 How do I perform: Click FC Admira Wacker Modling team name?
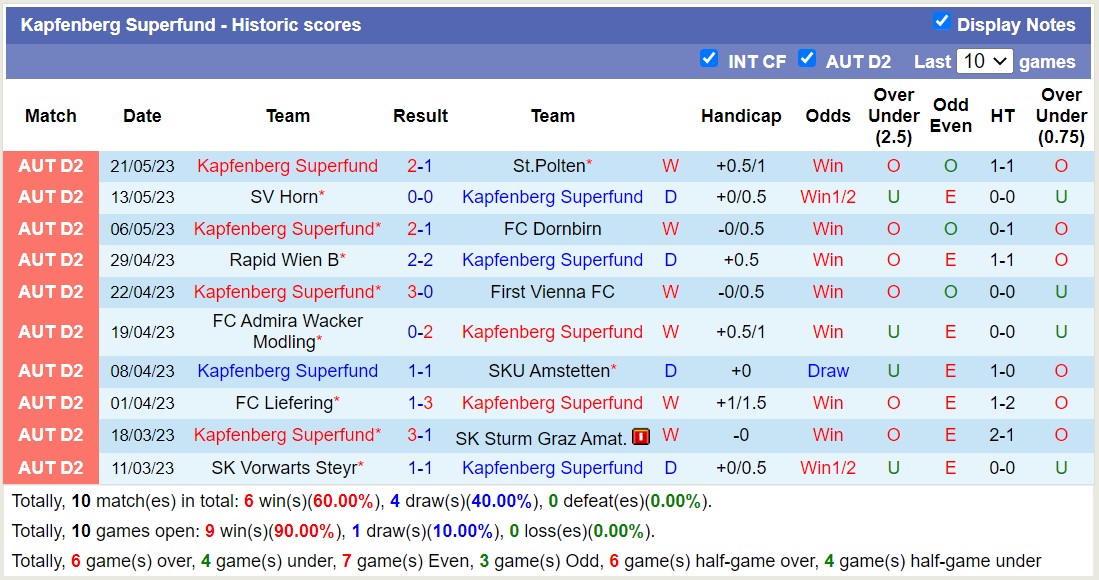pos(287,330)
